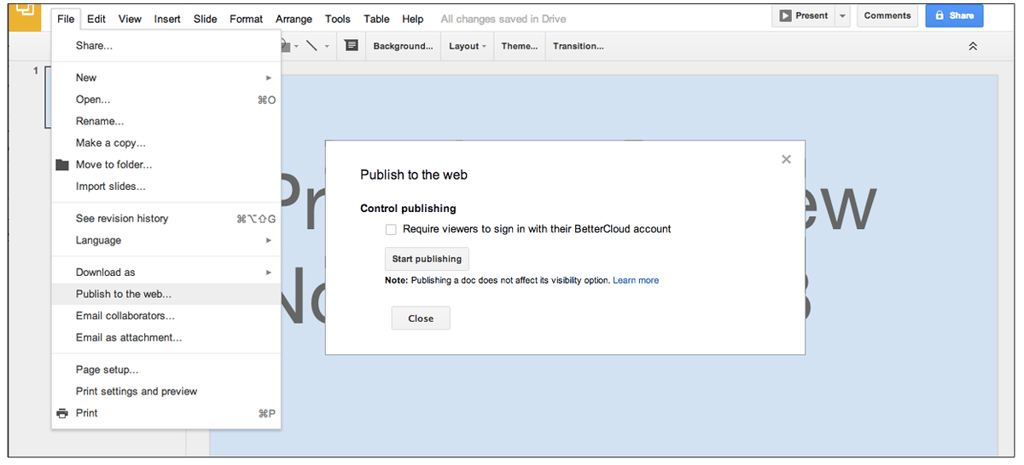1024x465 pixels.
Task: Select slide 1 thumbnail in filmstrip
Action: [x=48, y=98]
